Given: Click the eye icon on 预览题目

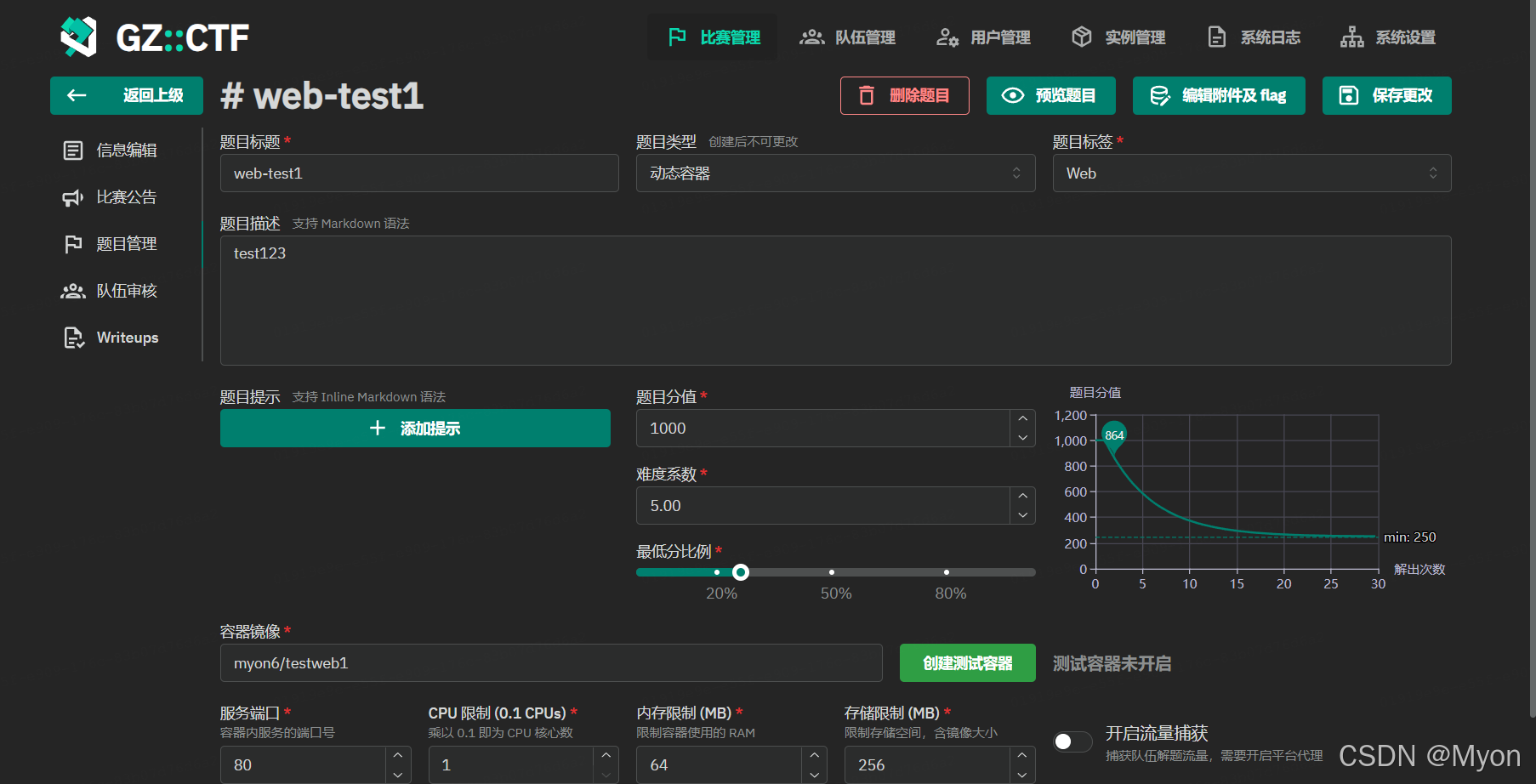Looking at the screenshot, I should click(x=1013, y=95).
